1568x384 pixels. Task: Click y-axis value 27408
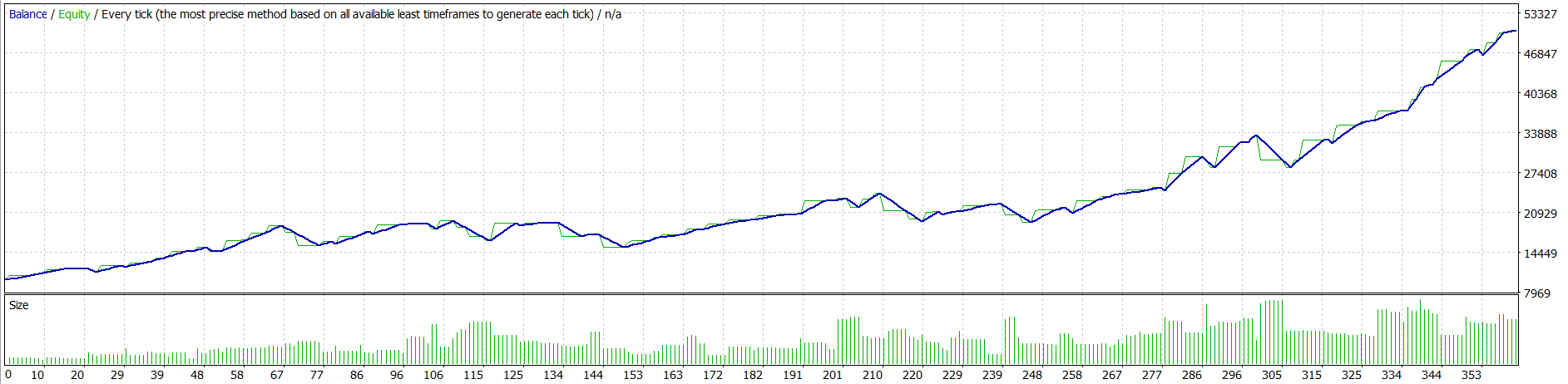[x=1541, y=174]
